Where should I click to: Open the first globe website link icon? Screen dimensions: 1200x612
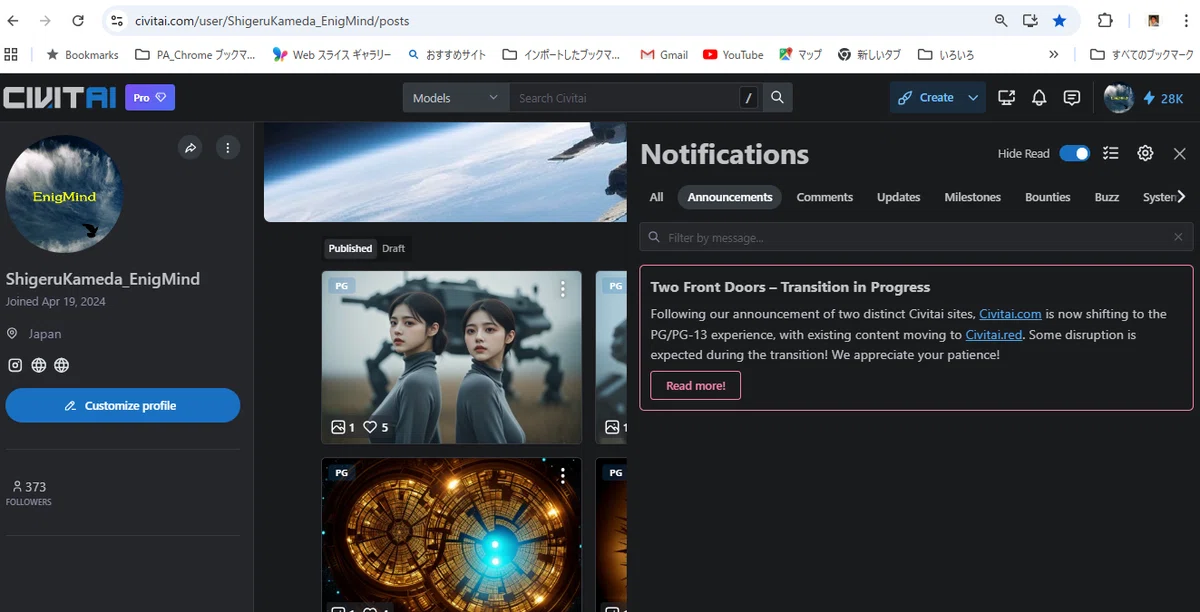[39, 365]
